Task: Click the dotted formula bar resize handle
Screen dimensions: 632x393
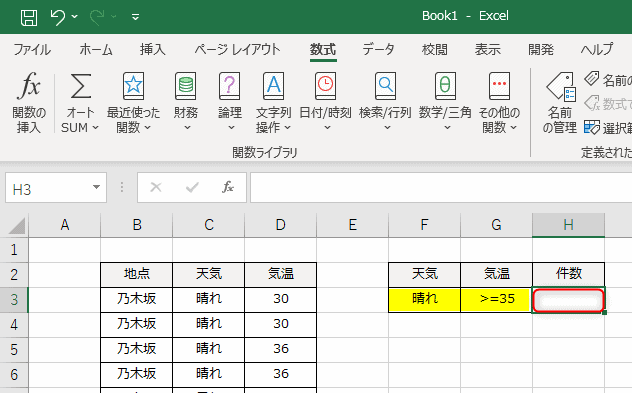Action: pos(122,187)
